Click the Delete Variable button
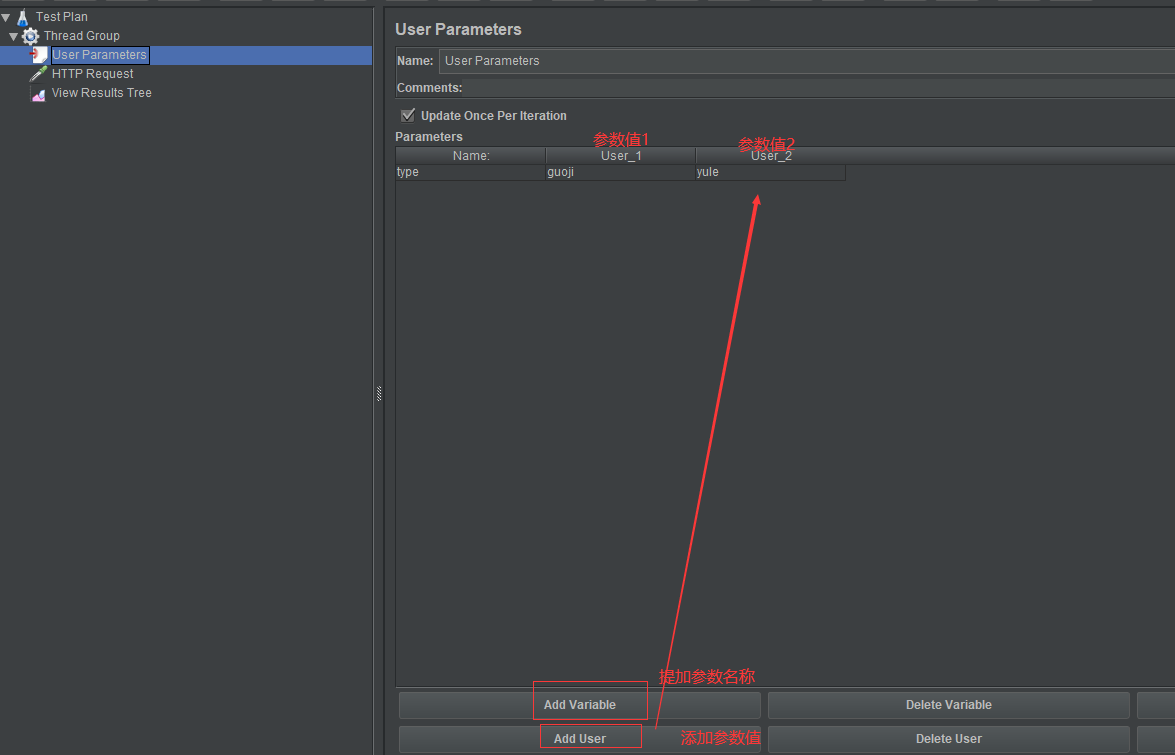This screenshot has height=755, width=1175. [948, 704]
